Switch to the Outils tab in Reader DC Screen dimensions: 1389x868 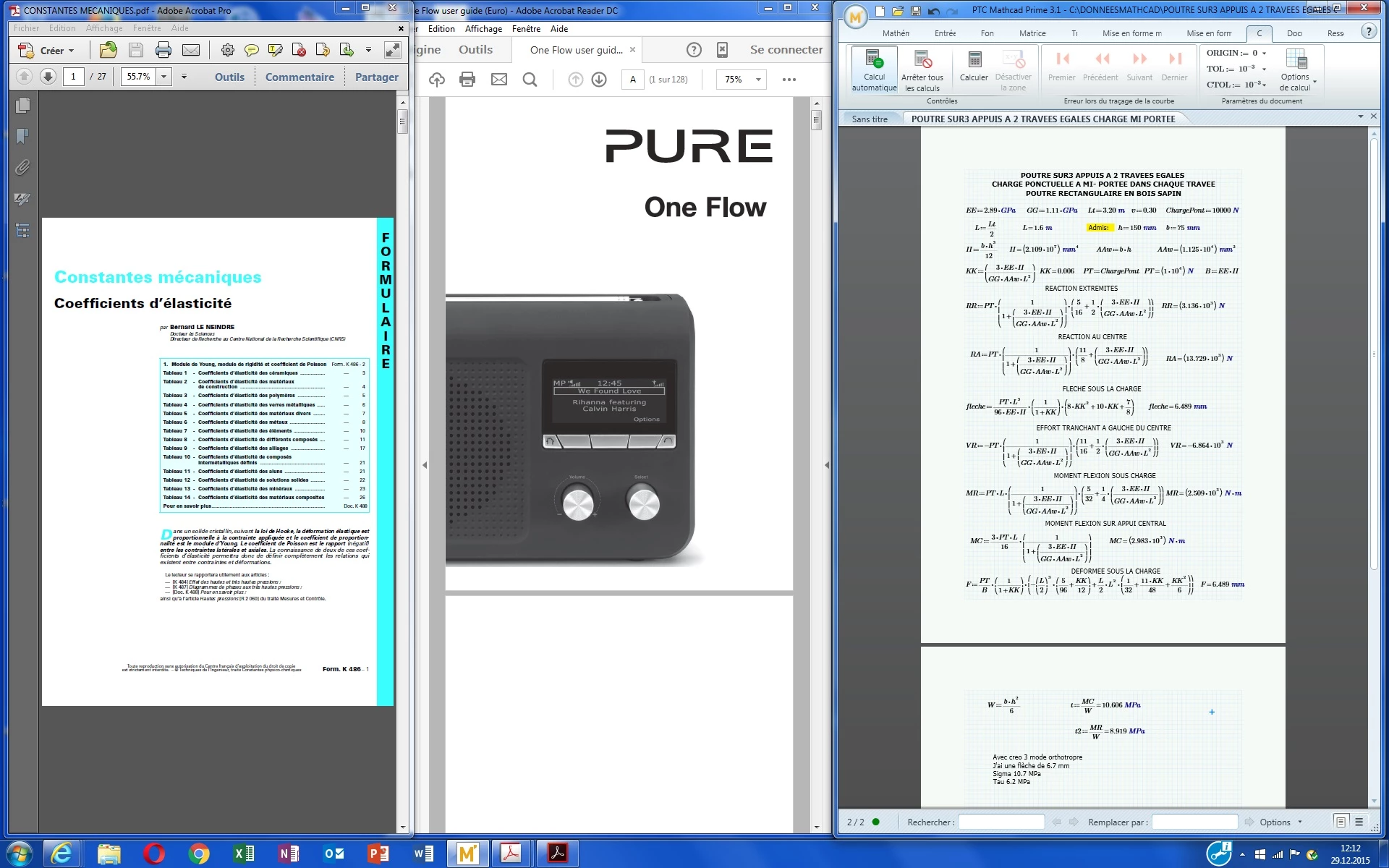[x=475, y=50]
